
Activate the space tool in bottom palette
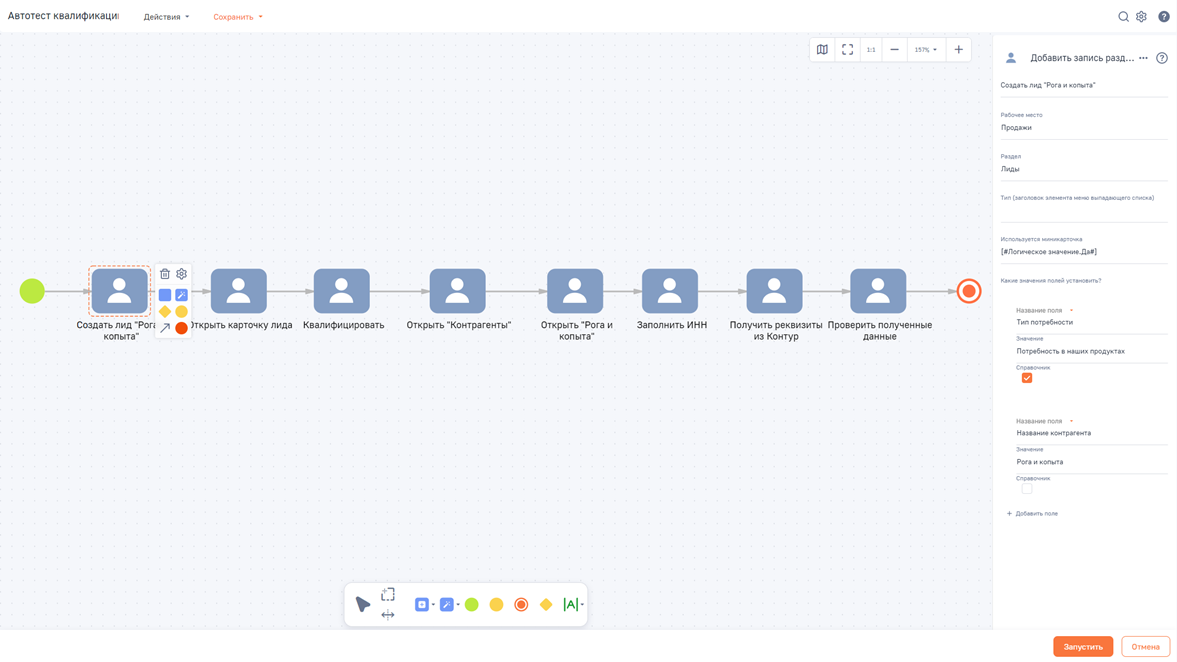388,615
